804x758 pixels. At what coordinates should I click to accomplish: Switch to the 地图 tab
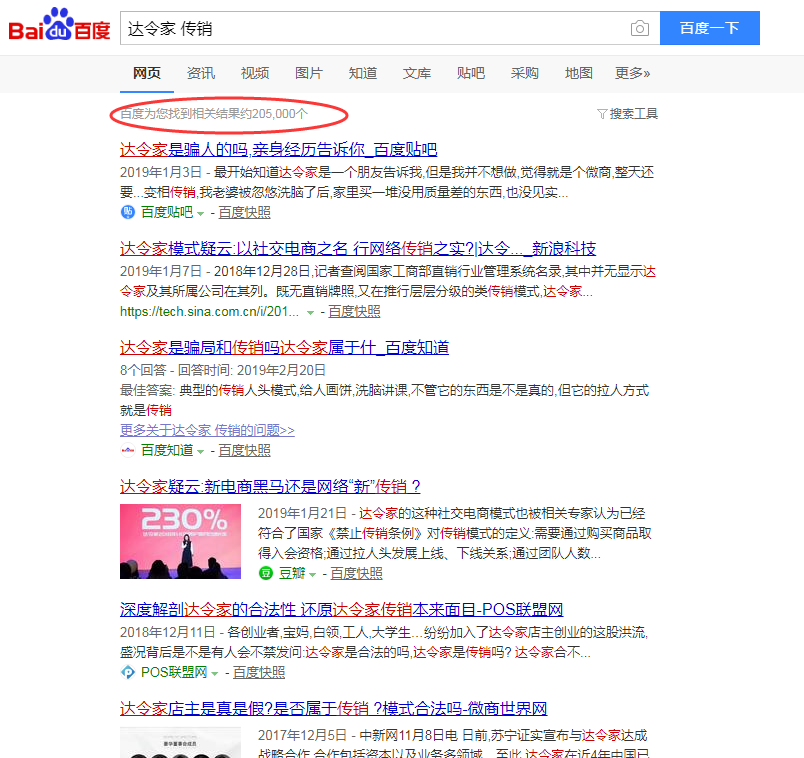(579, 73)
